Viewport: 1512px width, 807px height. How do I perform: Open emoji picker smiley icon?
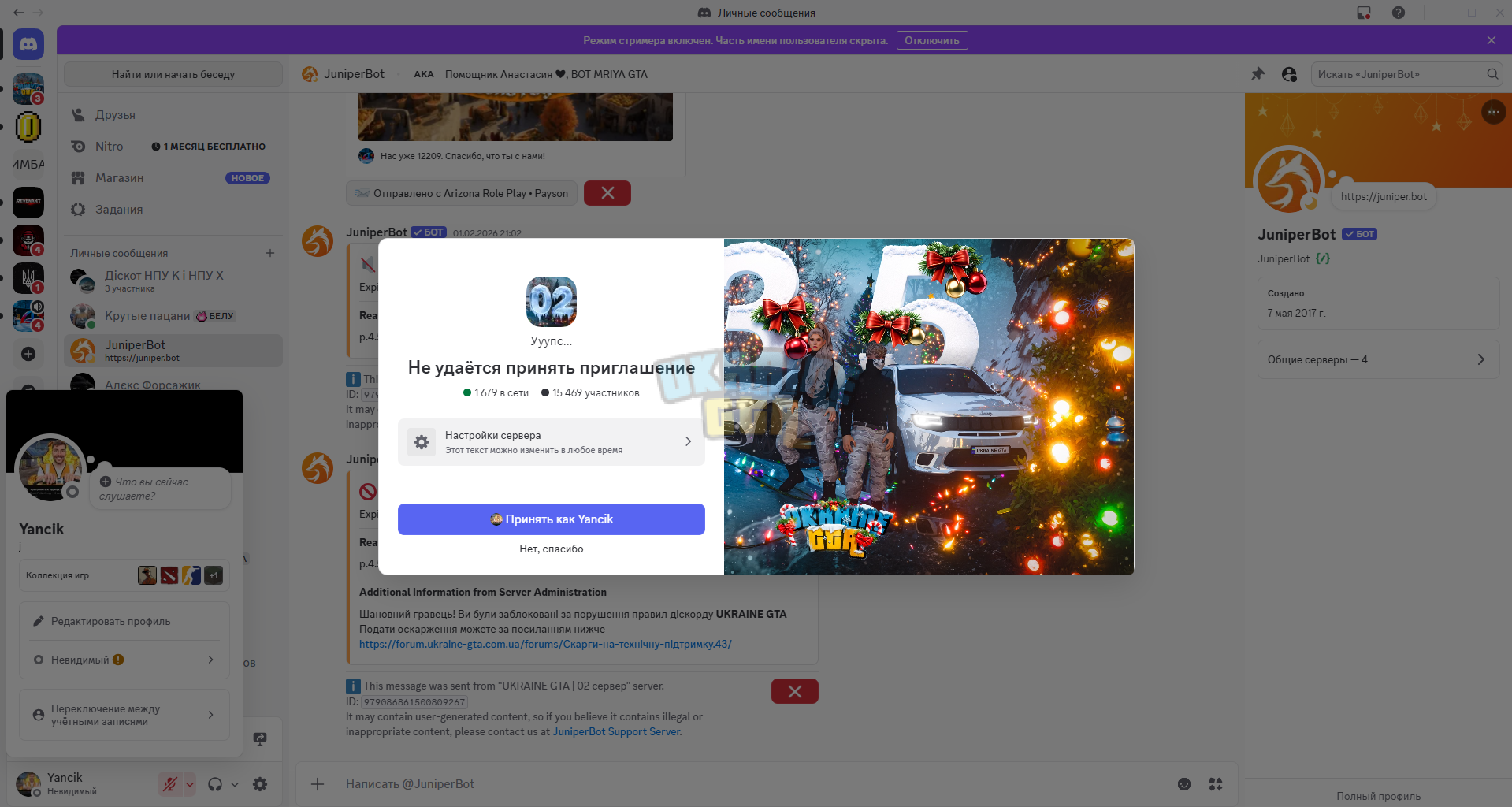pos(1184,784)
